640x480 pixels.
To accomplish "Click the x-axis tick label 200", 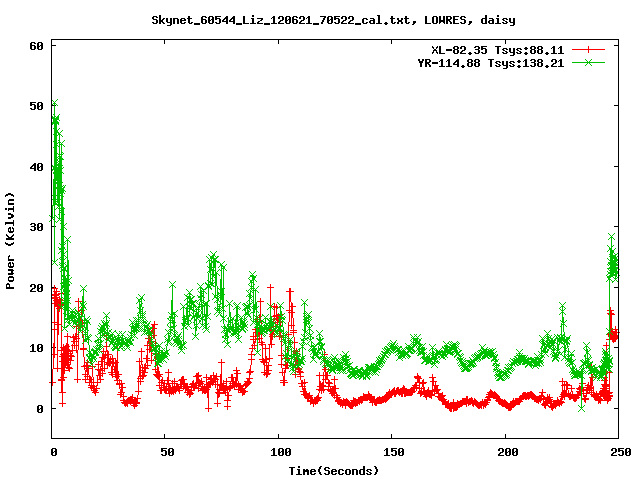I will pos(507,452).
